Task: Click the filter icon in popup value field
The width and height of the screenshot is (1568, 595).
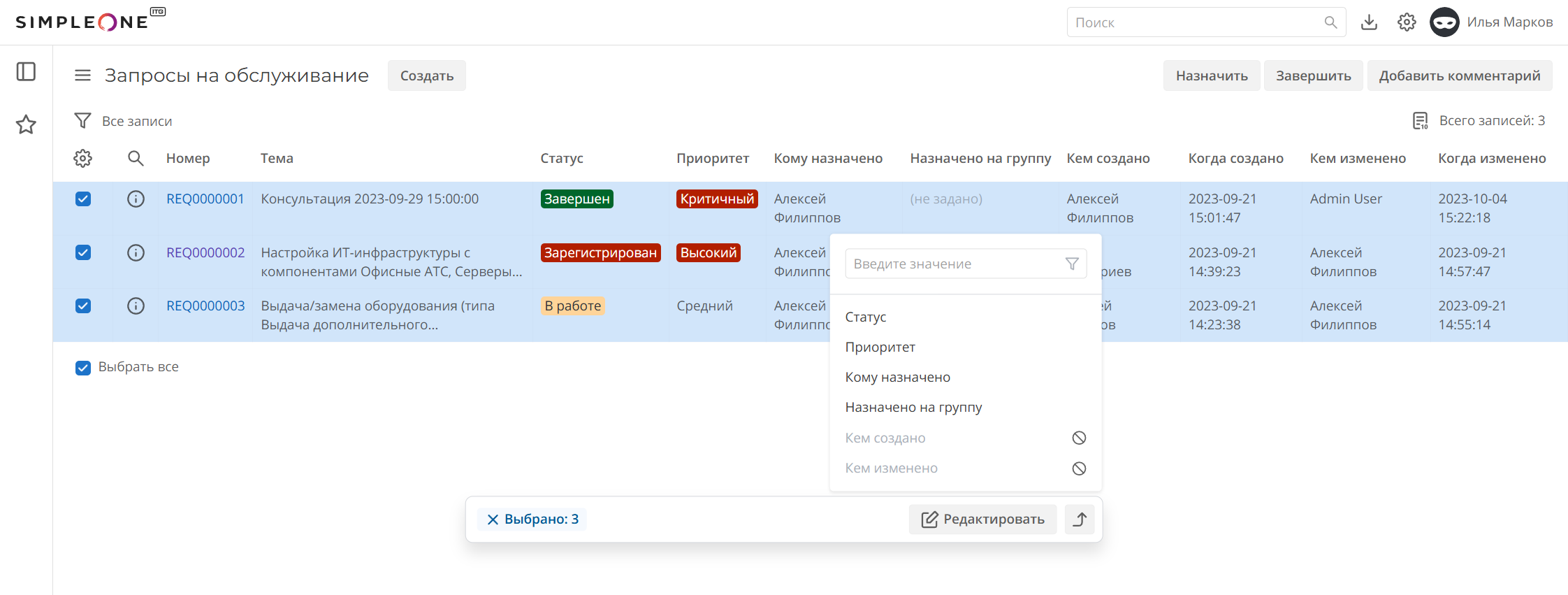Action: [x=1072, y=264]
